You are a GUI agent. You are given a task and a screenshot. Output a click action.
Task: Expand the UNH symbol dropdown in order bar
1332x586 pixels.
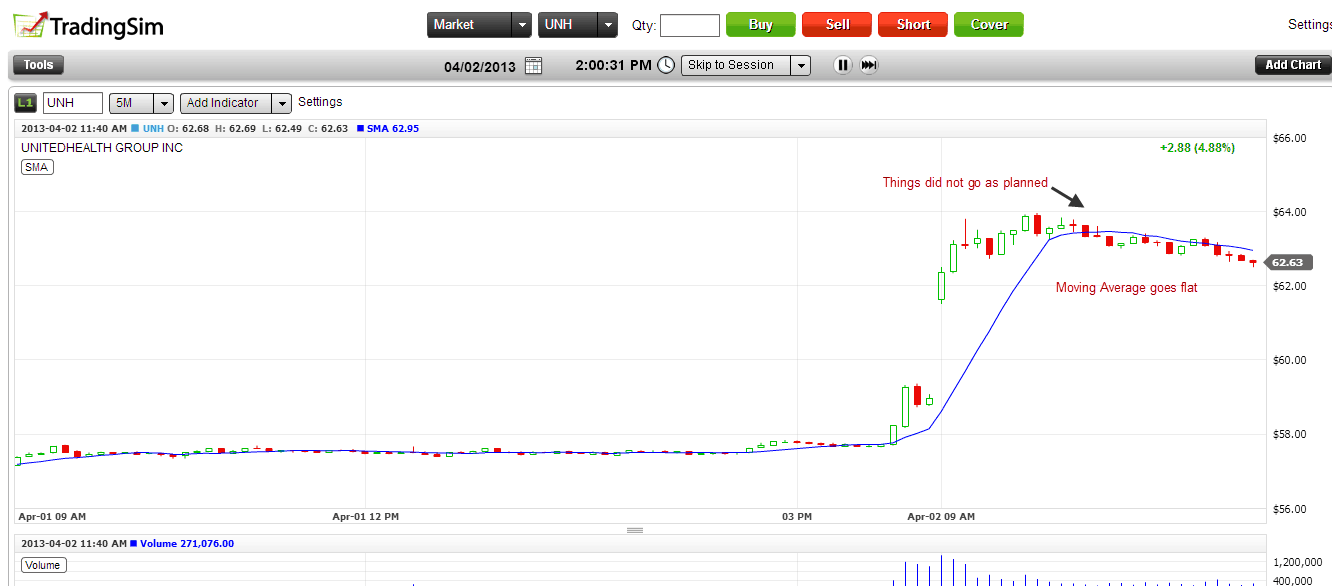[x=607, y=25]
